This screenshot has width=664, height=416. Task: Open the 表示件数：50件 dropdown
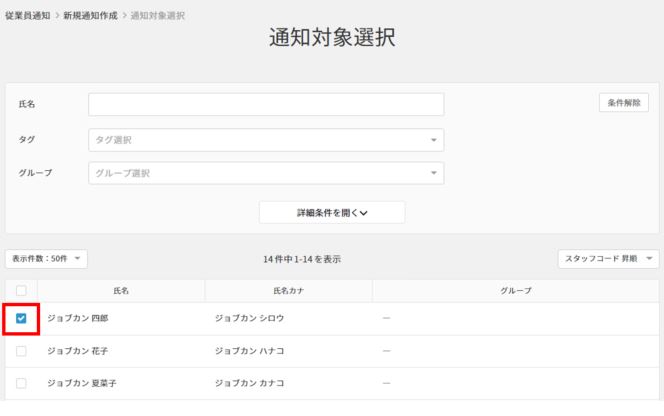(46, 258)
